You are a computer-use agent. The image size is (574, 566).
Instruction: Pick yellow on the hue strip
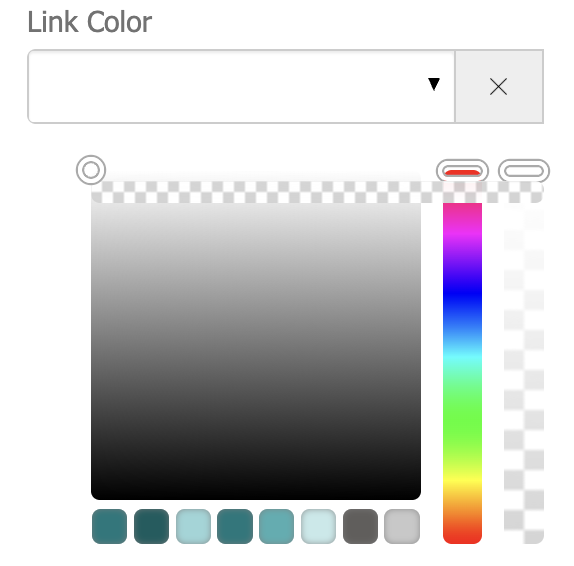coord(462,480)
